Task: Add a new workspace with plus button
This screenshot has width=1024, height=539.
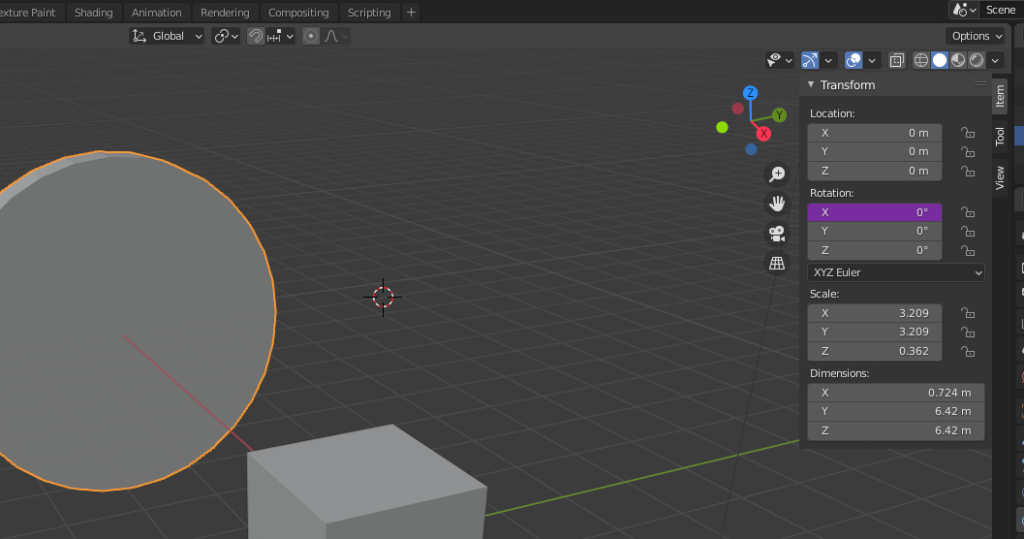Action: point(411,12)
